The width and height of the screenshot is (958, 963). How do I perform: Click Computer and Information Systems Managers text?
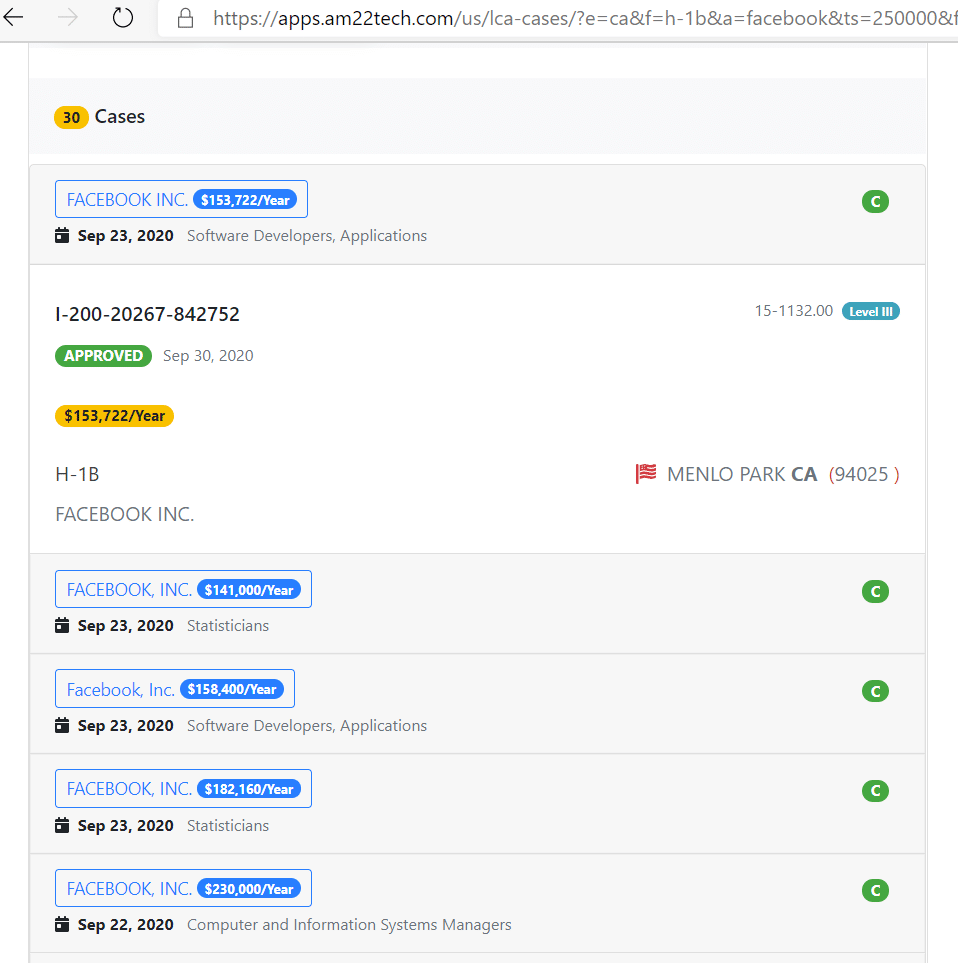coord(349,924)
